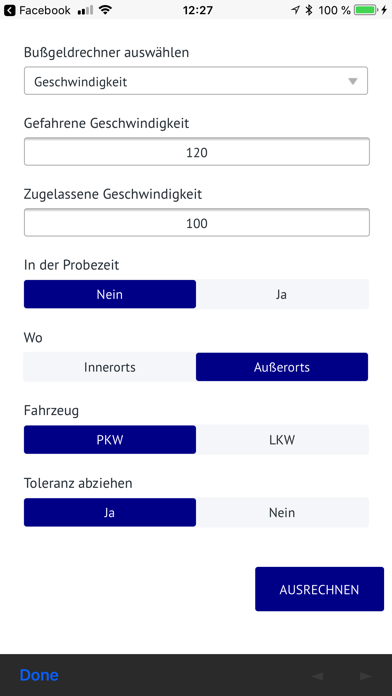Tap the Bluetooth status icon
This screenshot has height=696, width=392.
click(x=309, y=10)
